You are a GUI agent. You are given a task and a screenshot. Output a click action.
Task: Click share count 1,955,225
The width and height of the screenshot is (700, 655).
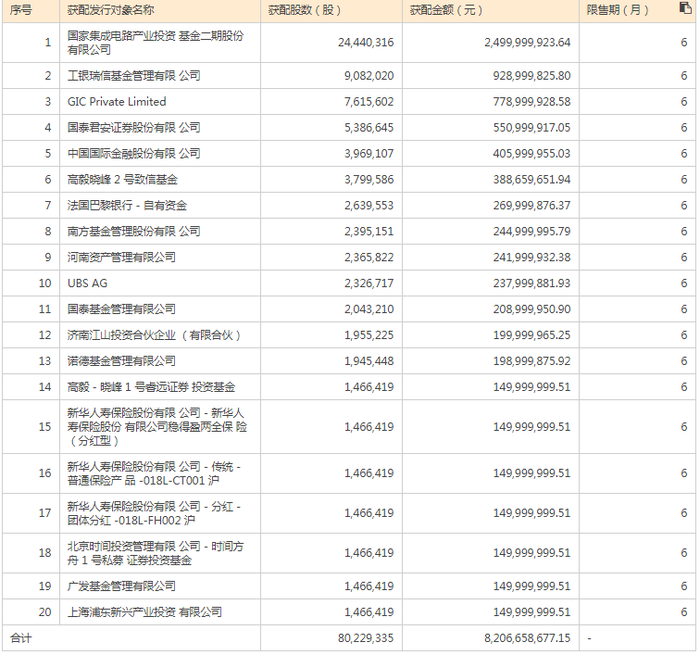(369, 335)
